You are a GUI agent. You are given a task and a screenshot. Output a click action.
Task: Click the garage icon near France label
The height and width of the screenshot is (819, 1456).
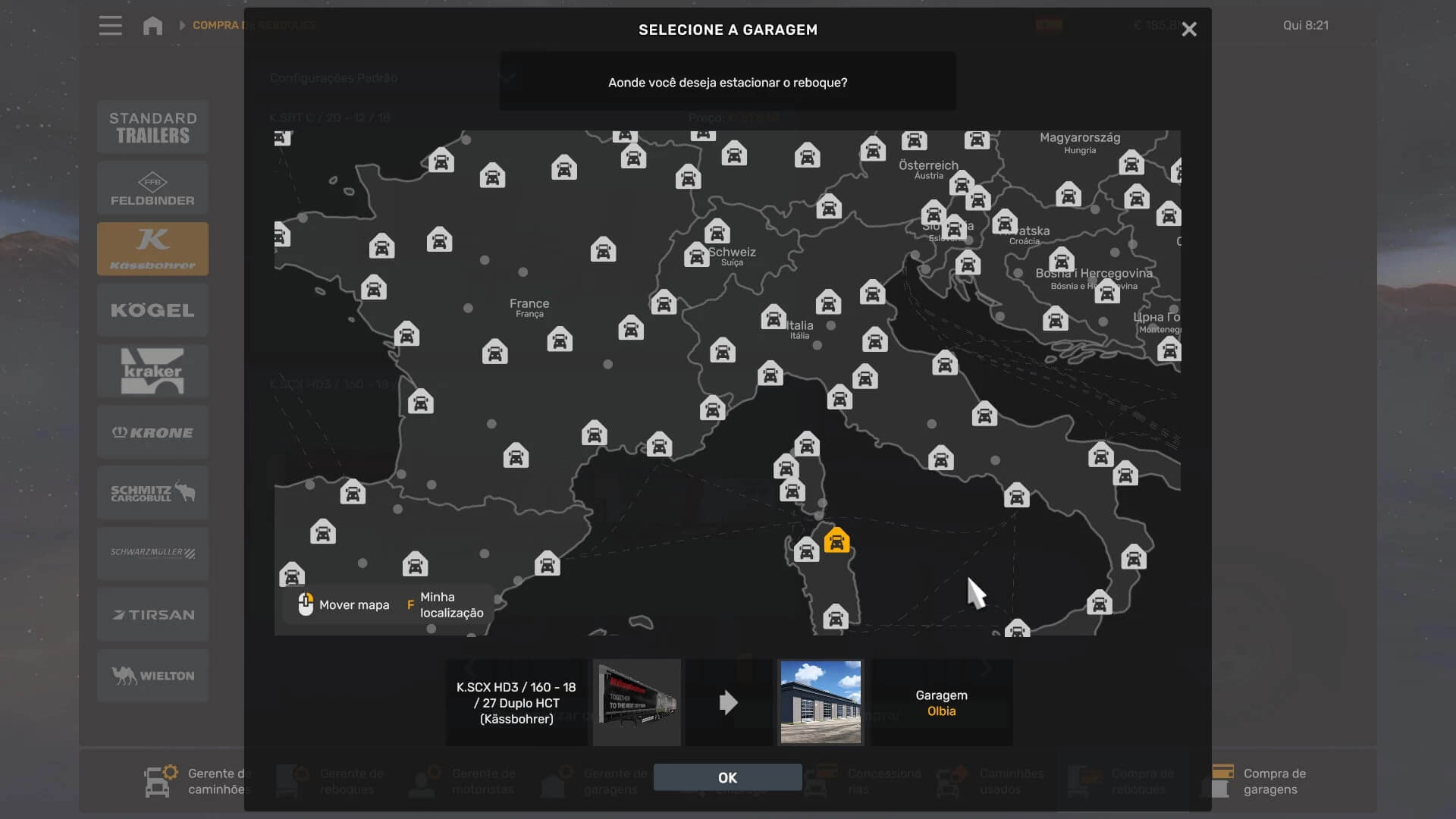point(560,339)
